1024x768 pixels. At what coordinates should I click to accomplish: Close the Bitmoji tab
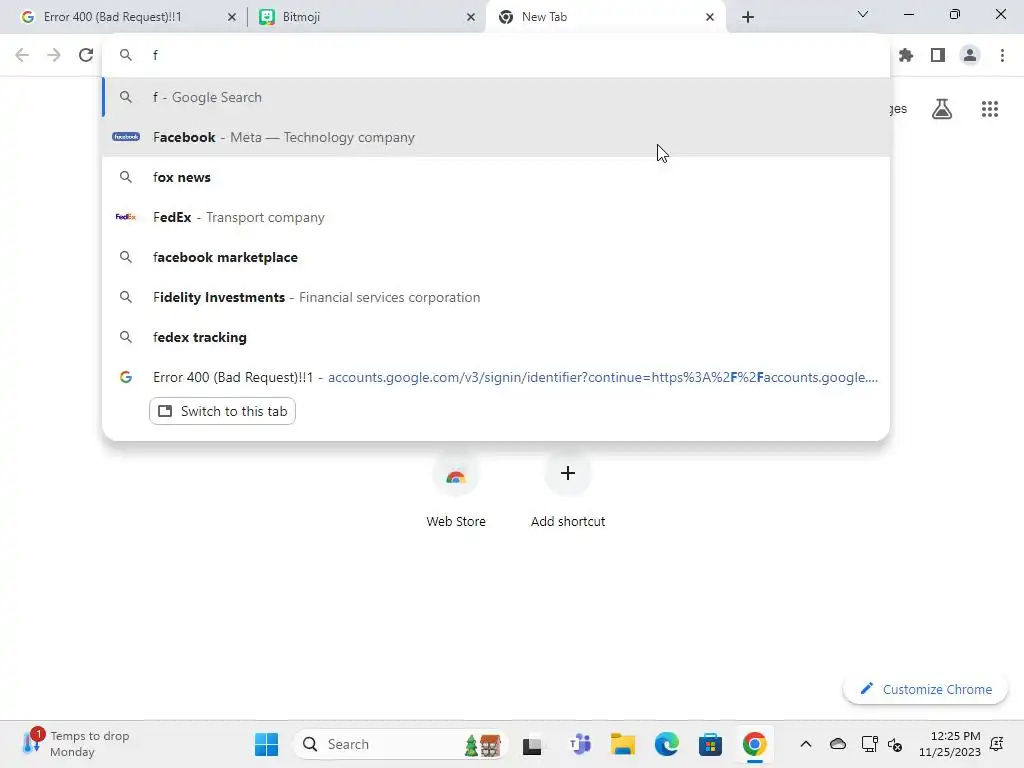coord(471,17)
